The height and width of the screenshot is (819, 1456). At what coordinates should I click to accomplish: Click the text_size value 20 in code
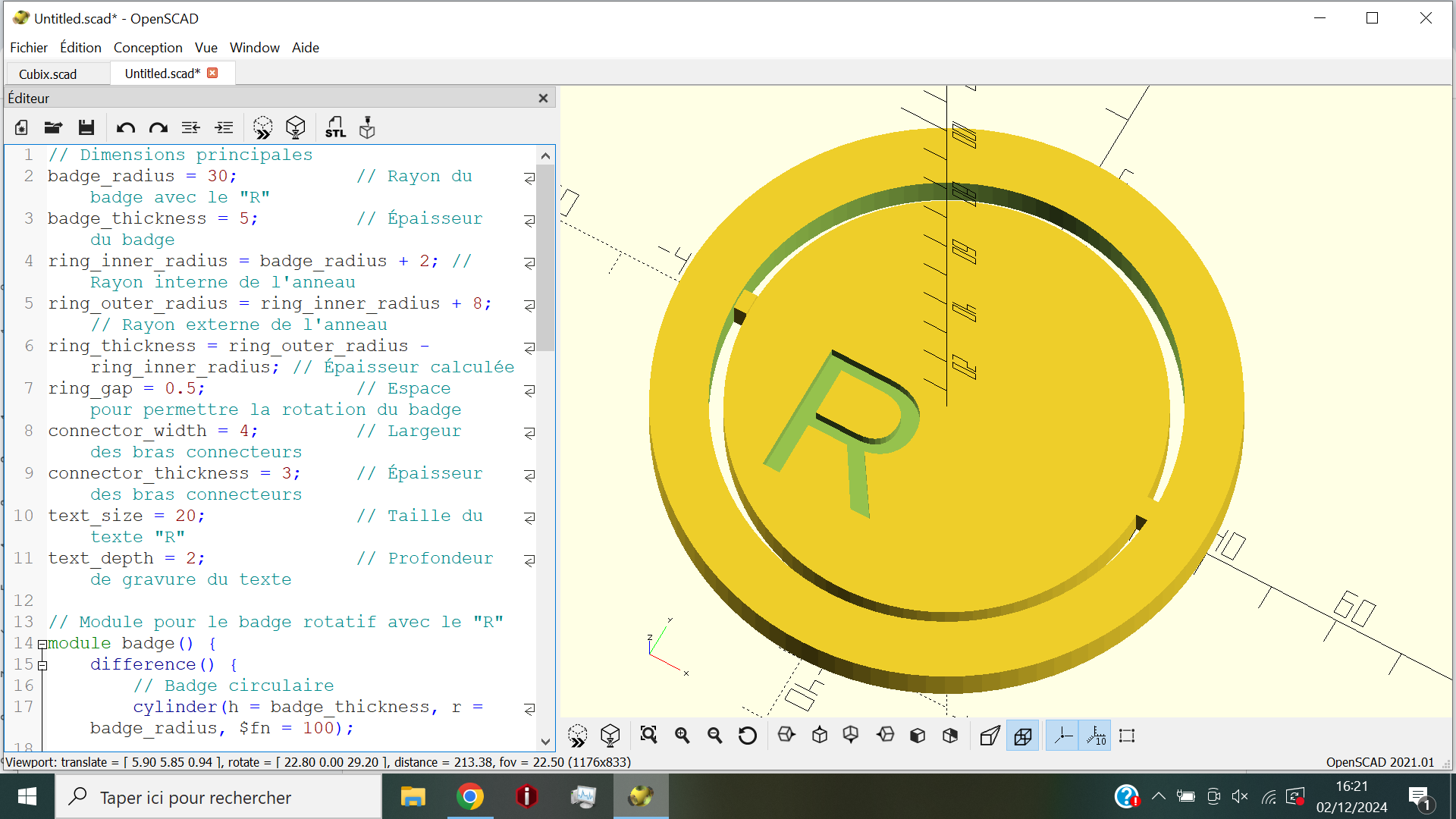[x=186, y=516]
